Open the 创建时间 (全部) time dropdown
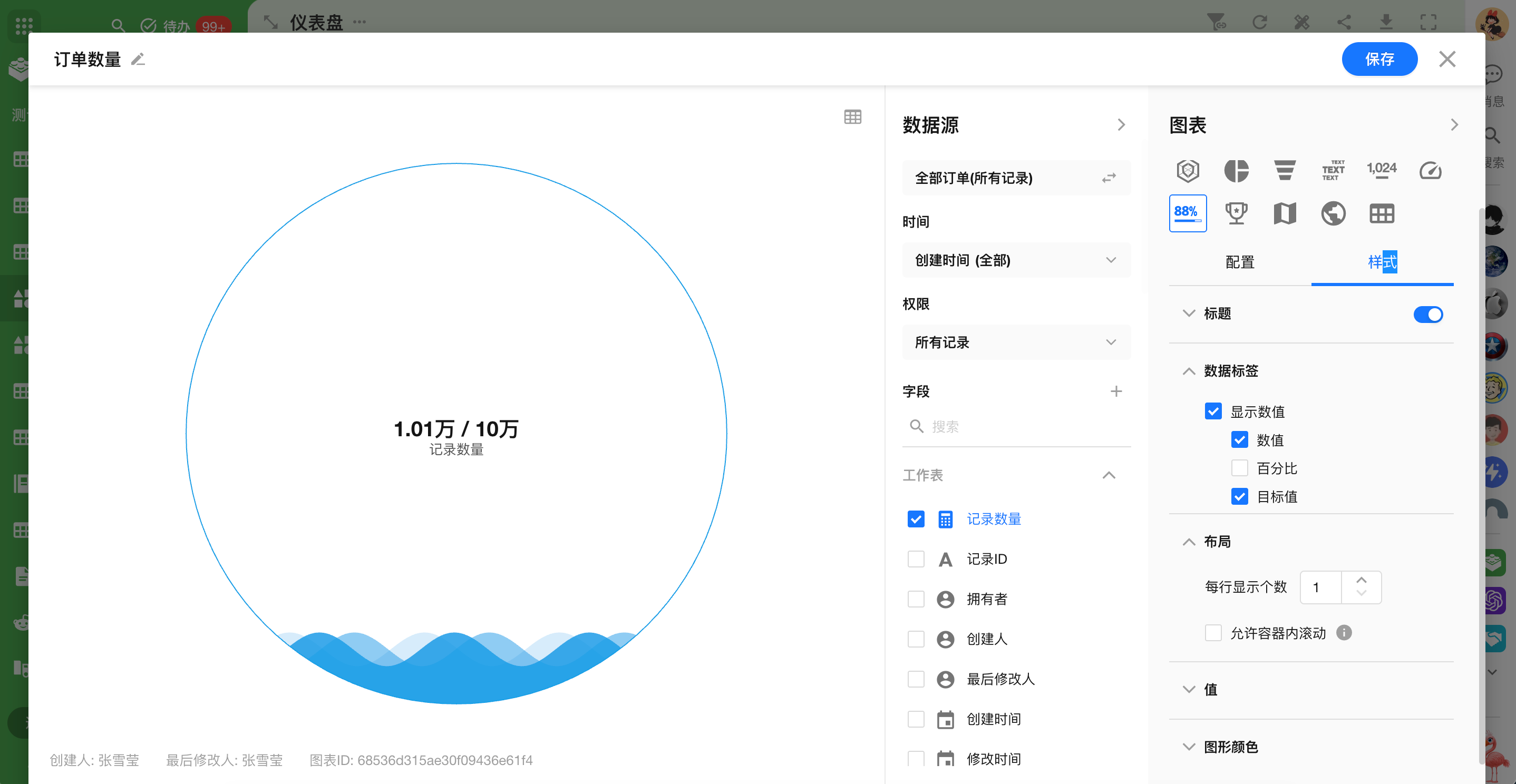The width and height of the screenshot is (1516, 784). pos(1016,260)
